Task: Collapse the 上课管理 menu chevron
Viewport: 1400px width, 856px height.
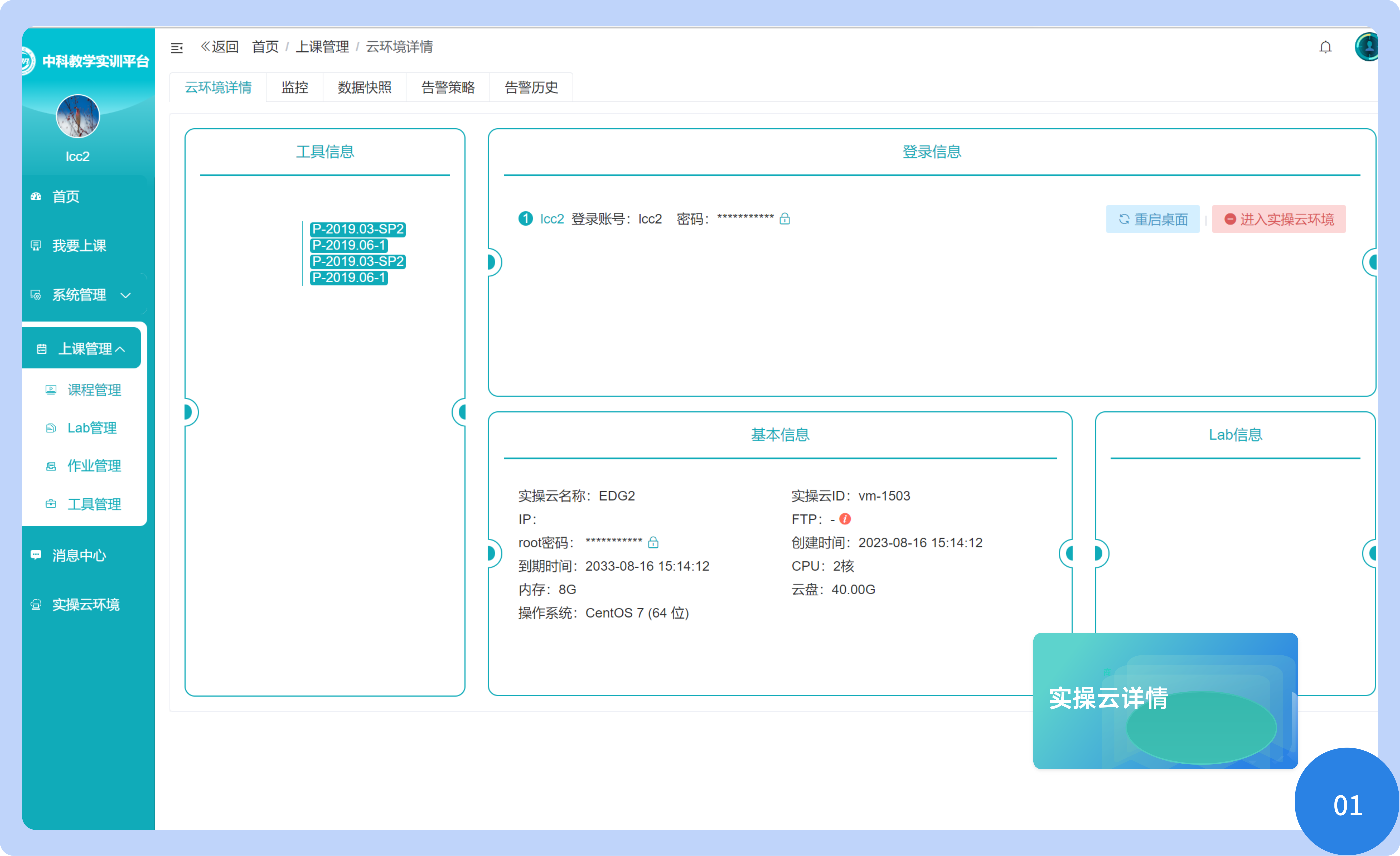Action: pos(120,349)
